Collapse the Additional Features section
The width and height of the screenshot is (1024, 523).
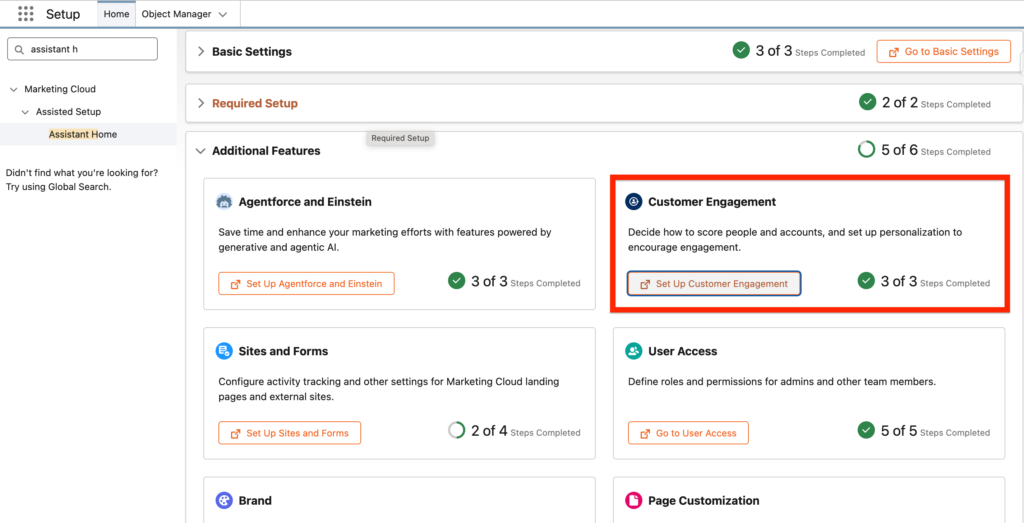click(x=201, y=151)
